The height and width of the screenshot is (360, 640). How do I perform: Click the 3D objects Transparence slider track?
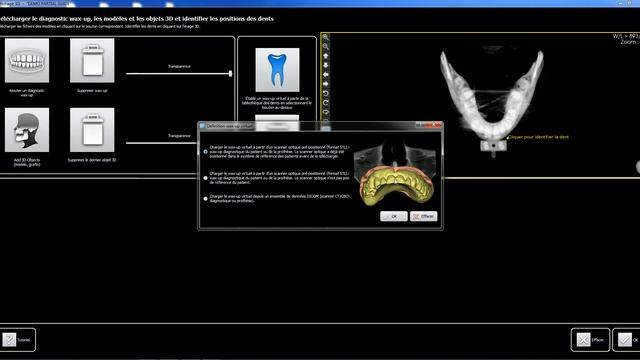coord(162,143)
